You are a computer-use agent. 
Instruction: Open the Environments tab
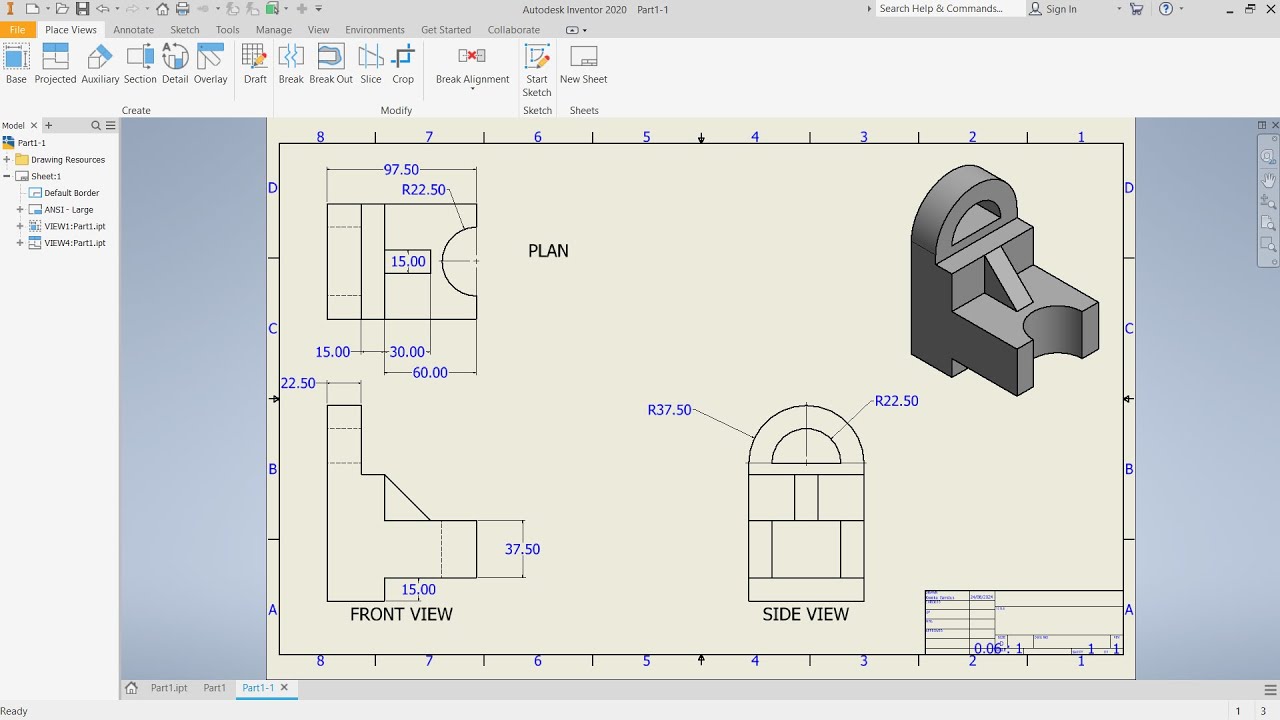(375, 30)
